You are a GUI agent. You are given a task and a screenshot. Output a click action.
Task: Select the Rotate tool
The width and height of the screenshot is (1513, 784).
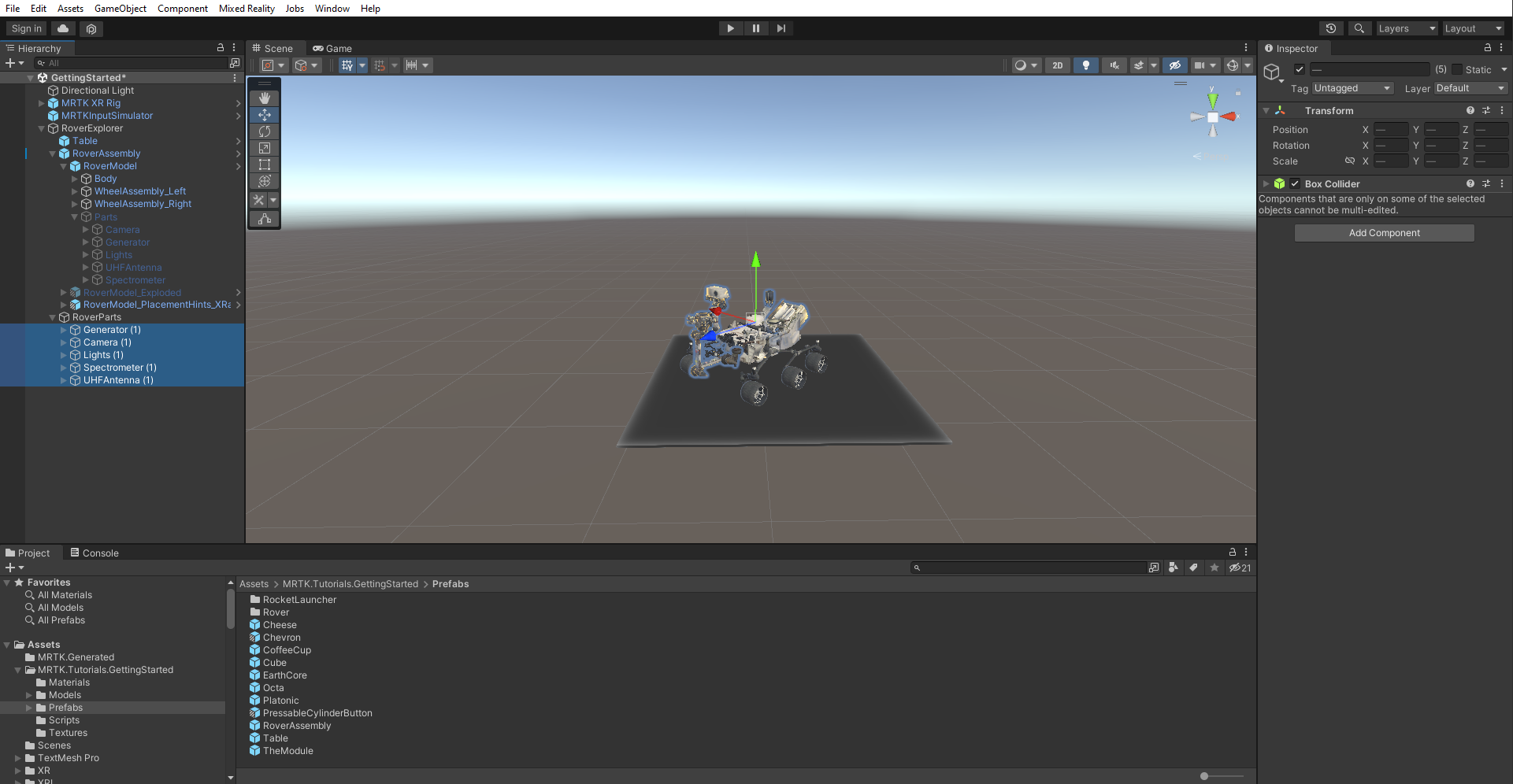[x=265, y=131]
